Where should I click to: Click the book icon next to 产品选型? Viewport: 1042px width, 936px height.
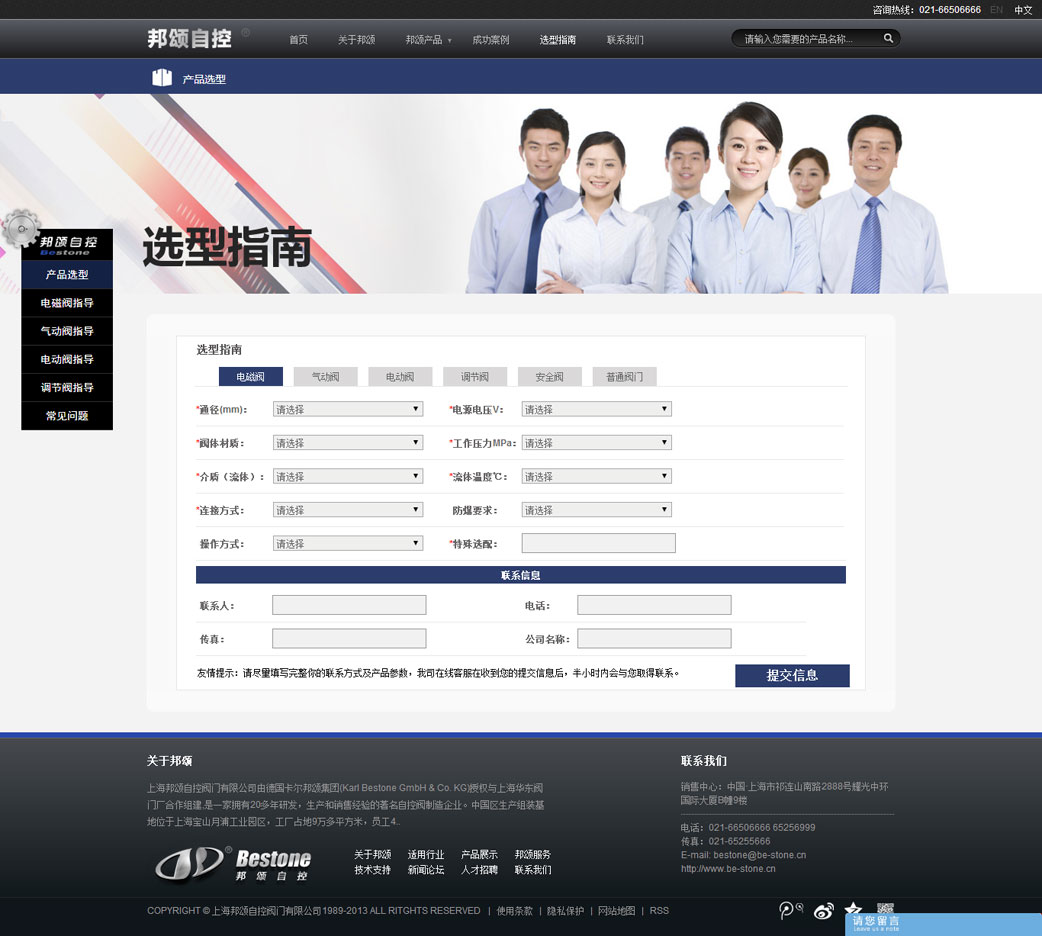click(x=161, y=75)
